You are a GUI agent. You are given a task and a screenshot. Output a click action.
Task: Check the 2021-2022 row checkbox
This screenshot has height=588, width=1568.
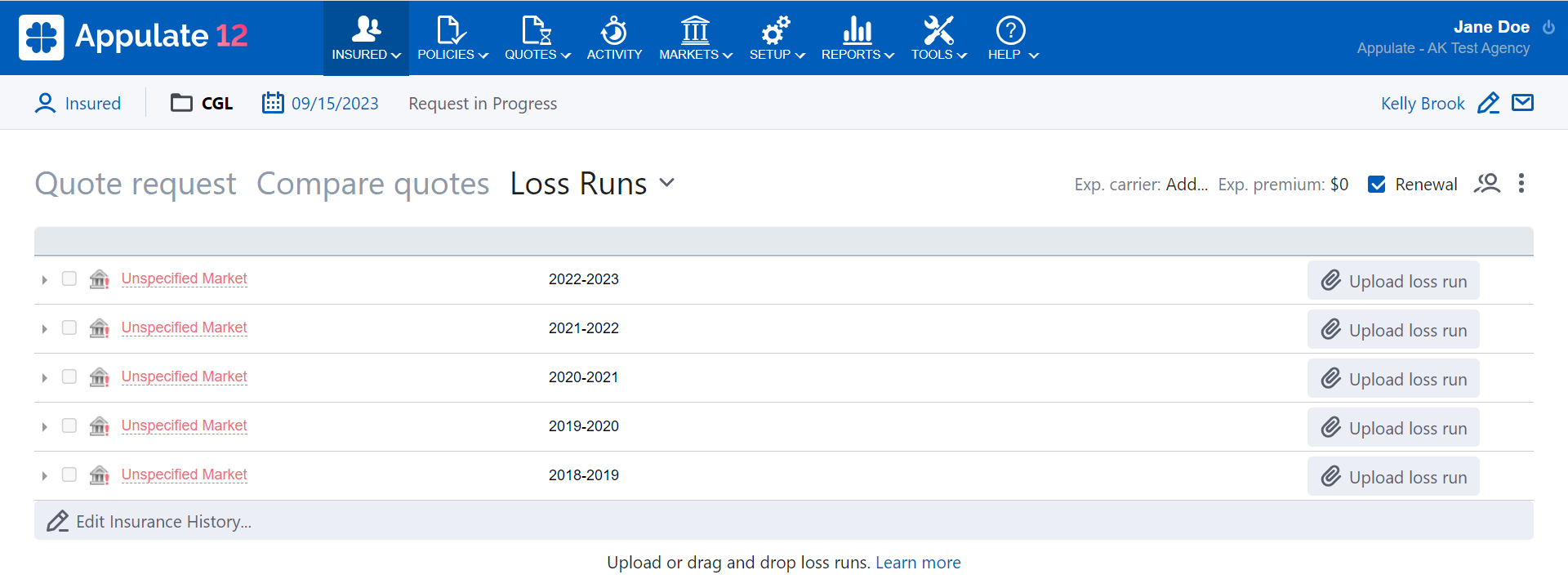(x=69, y=327)
